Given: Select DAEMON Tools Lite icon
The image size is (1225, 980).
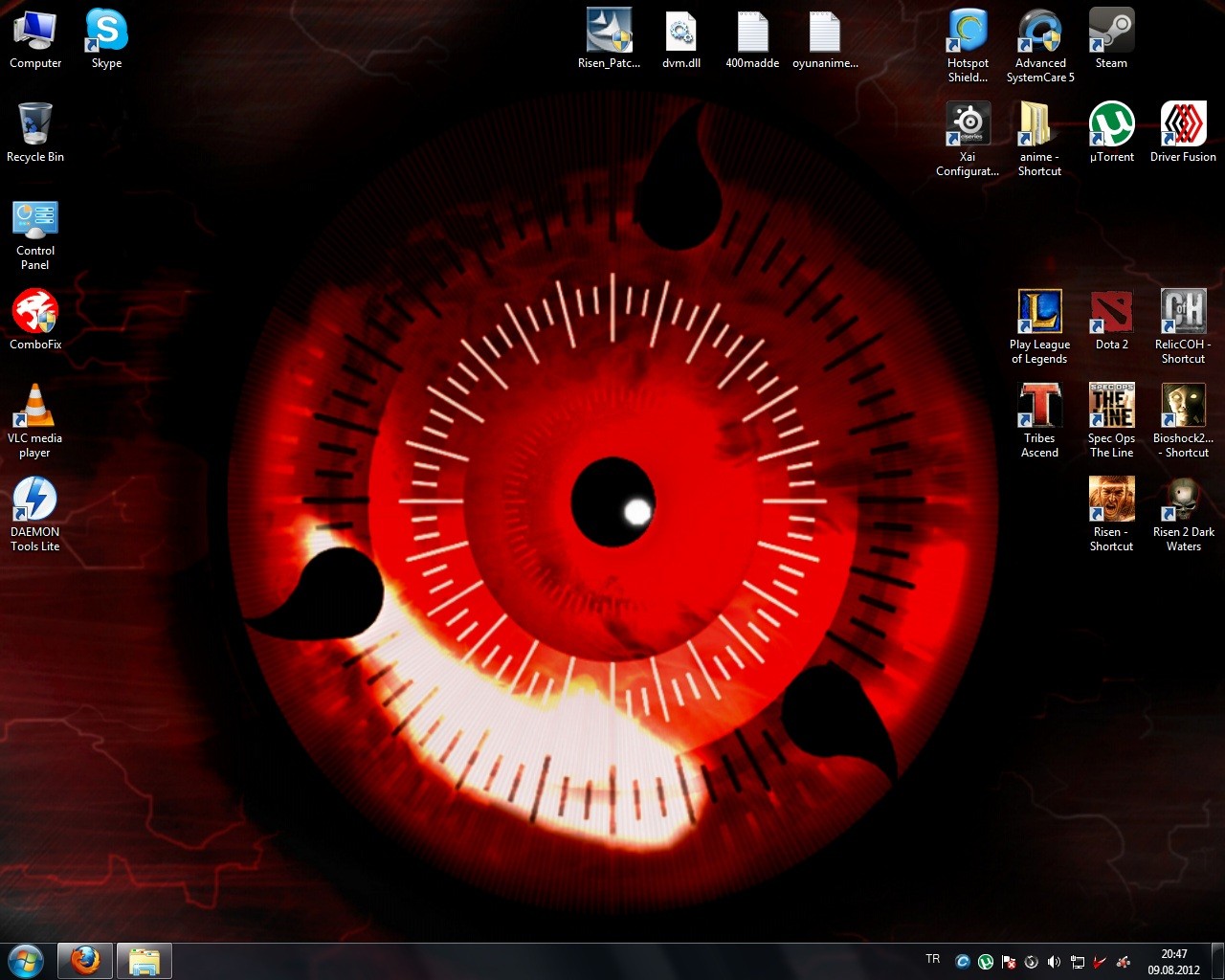Looking at the screenshot, I should pos(35,515).
